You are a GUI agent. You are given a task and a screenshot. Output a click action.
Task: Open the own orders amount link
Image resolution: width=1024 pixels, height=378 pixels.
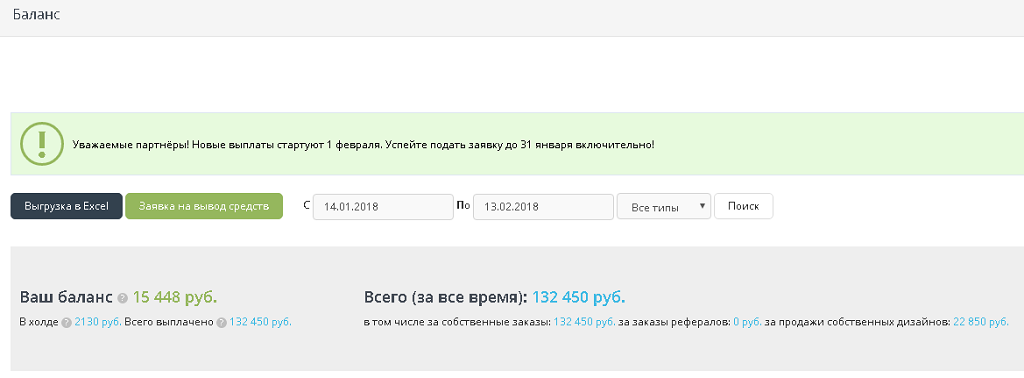[x=584, y=322]
